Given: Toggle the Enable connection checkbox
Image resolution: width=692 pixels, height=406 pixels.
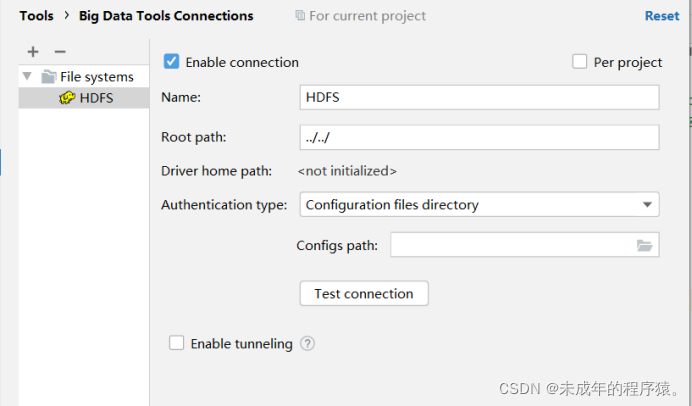Looking at the screenshot, I should 171,62.
